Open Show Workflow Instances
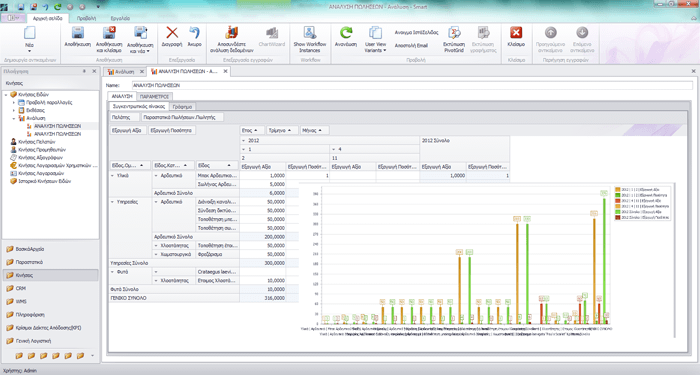This screenshot has height=375, width=700. point(310,39)
